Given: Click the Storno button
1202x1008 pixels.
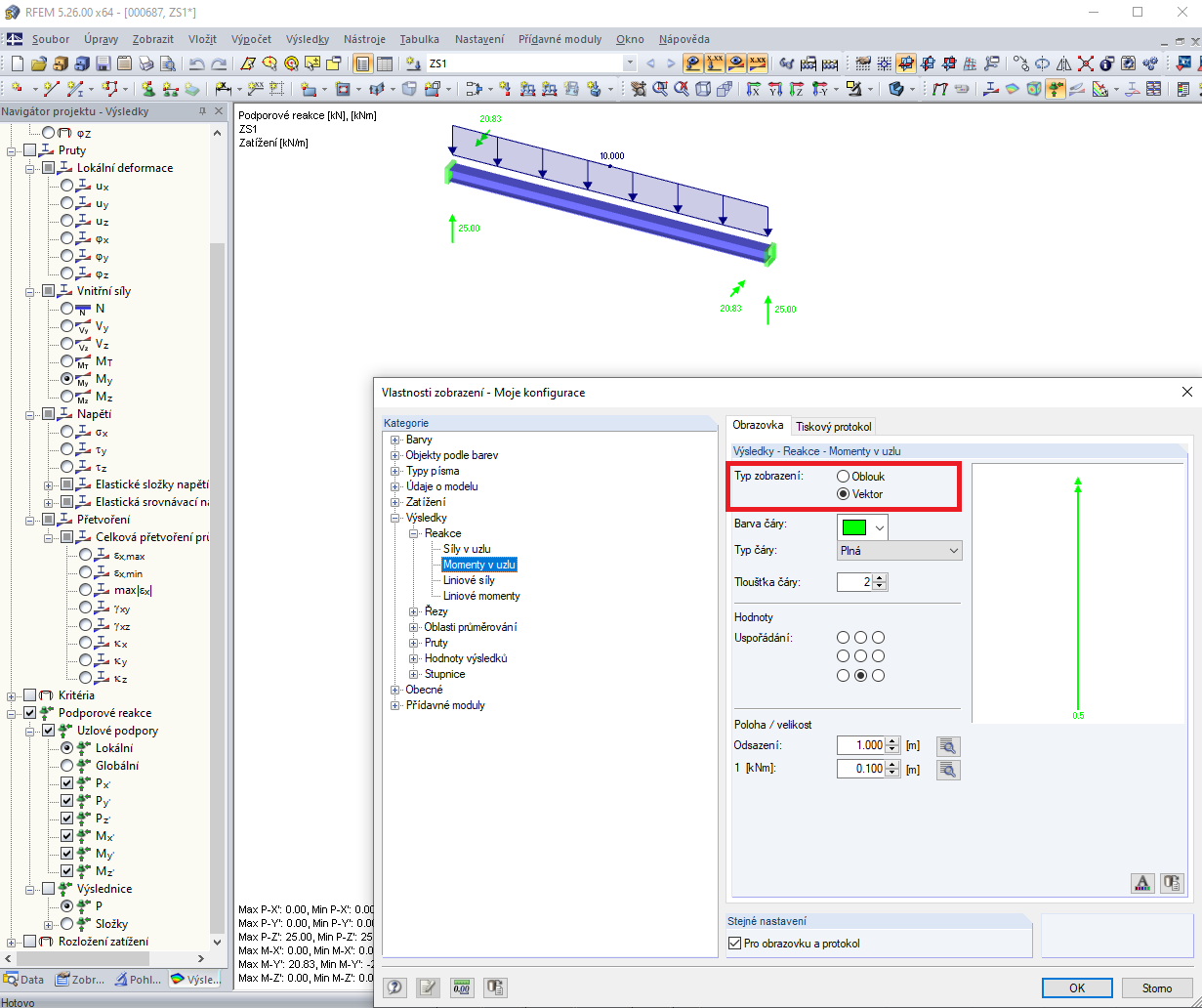Looking at the screenshot, I should pos(1157,987).
